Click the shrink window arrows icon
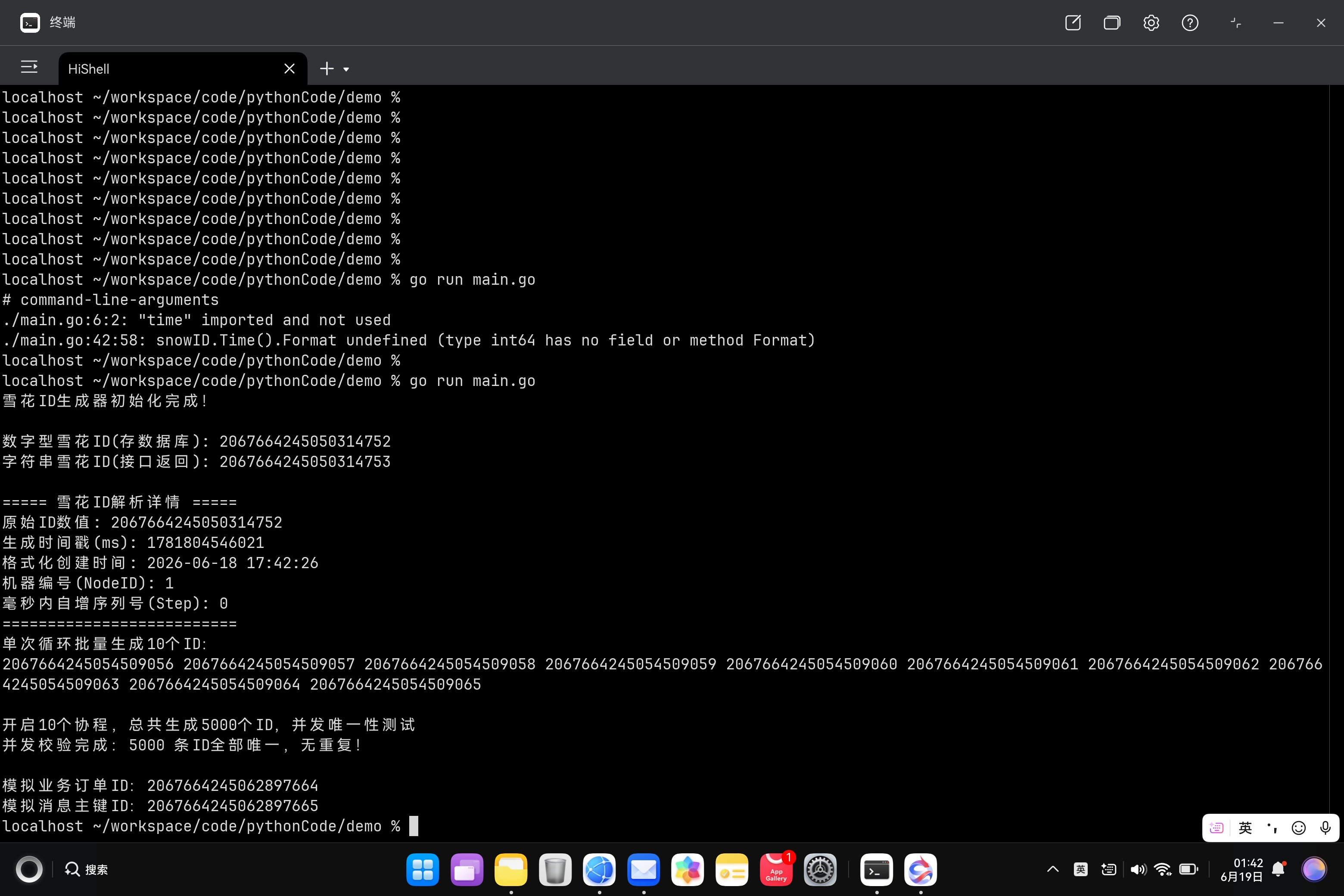 (1235, 23)
